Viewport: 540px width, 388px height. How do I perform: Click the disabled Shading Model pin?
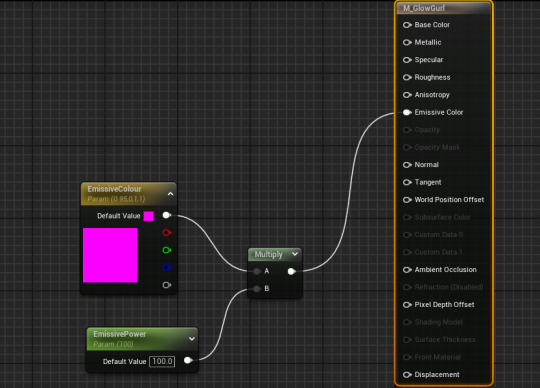pos(407,322)
